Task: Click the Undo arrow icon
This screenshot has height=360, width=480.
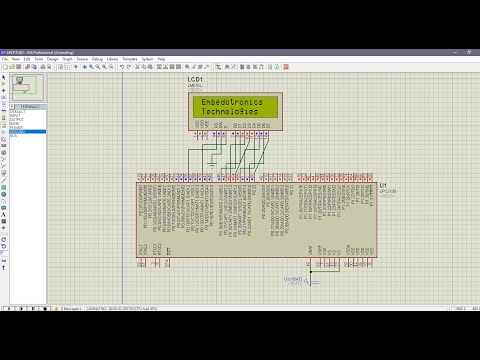Action: [122, 67]
